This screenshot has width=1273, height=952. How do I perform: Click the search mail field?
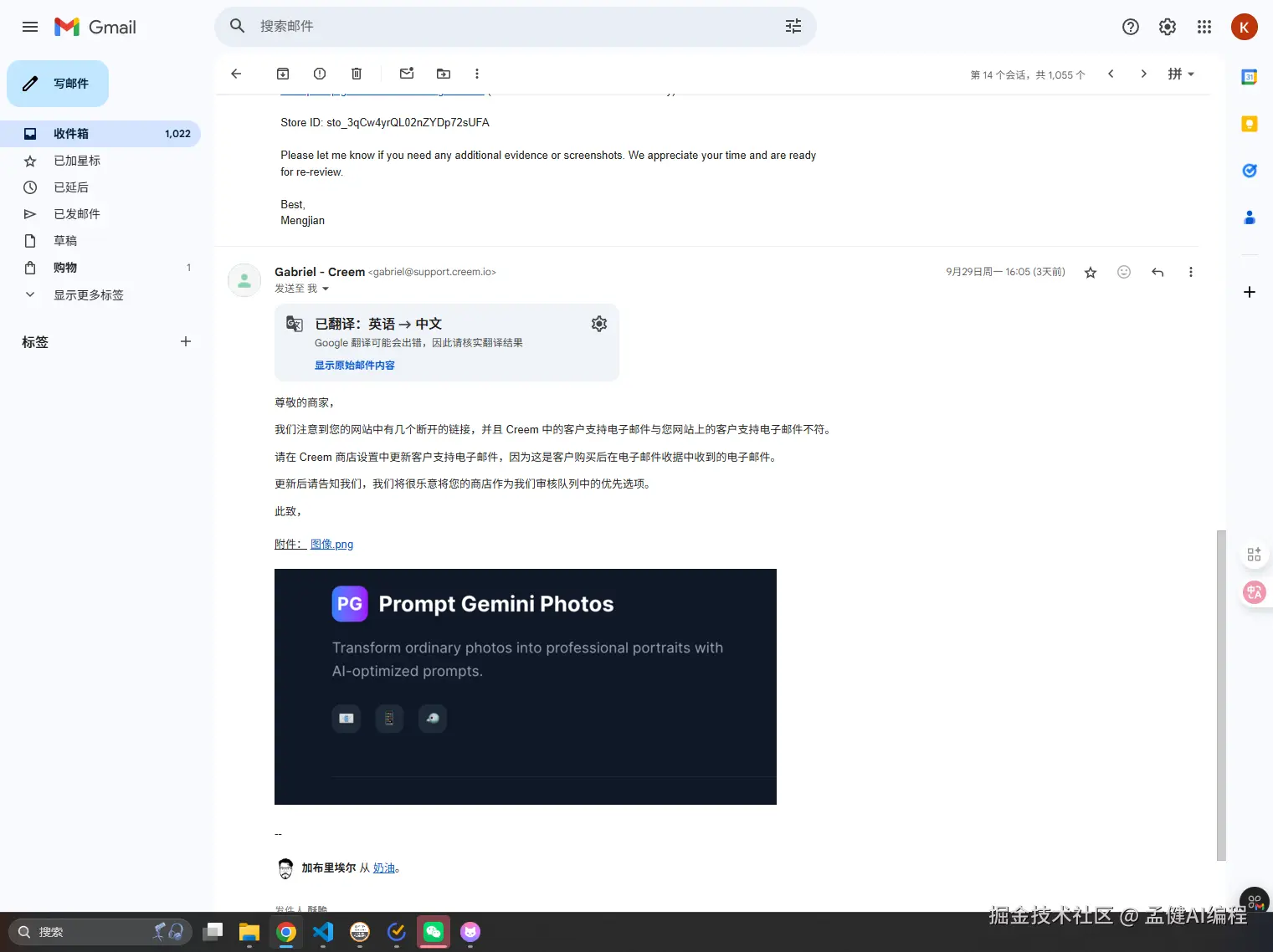click(x=515, y=27)
